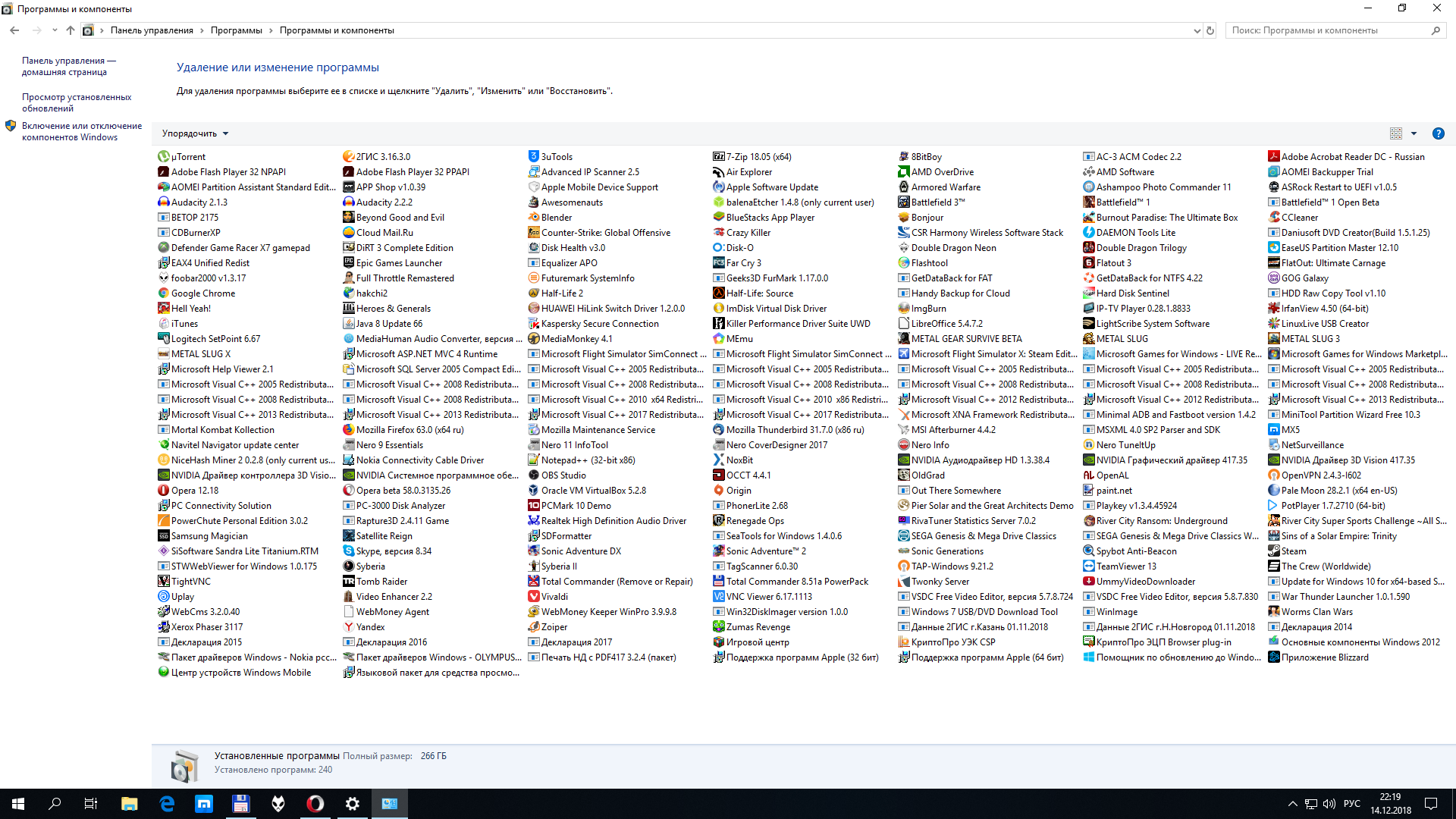
Task: Select the 7-Zip 18.05 icon
Action: 718,157
